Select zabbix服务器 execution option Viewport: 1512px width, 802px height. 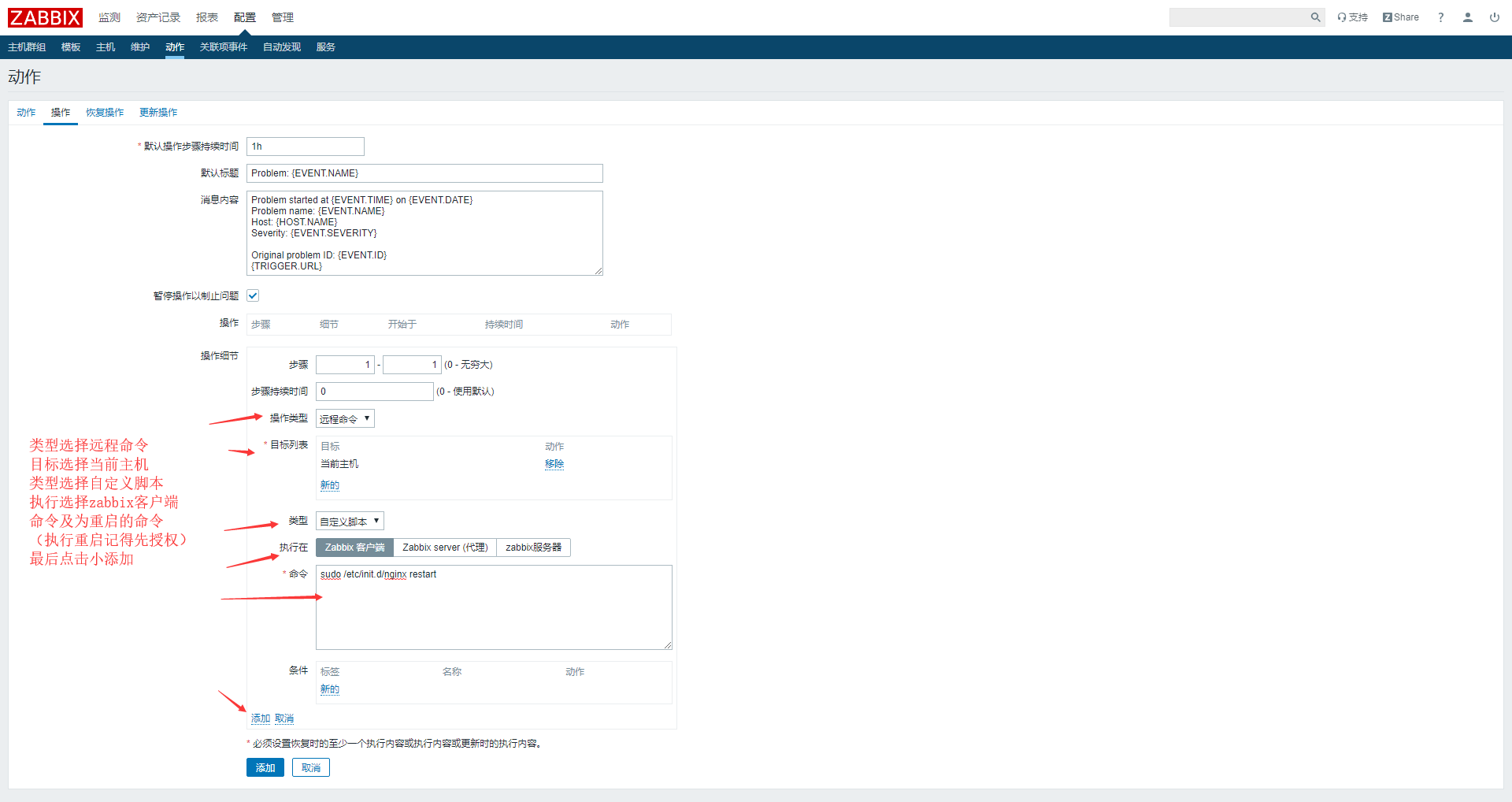tap(533, 548)
